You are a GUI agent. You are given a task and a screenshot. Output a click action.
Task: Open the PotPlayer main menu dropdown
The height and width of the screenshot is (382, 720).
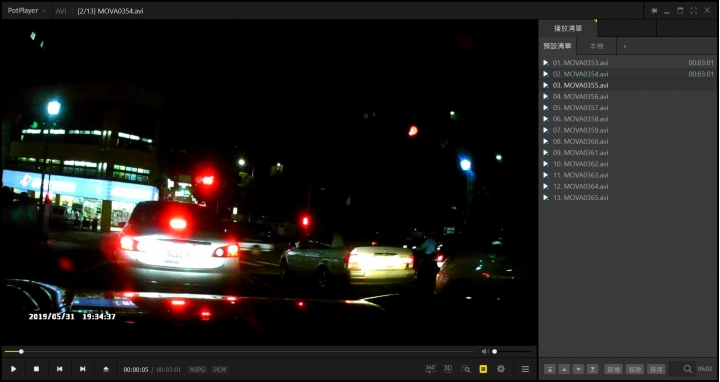(x=27, y=10)
